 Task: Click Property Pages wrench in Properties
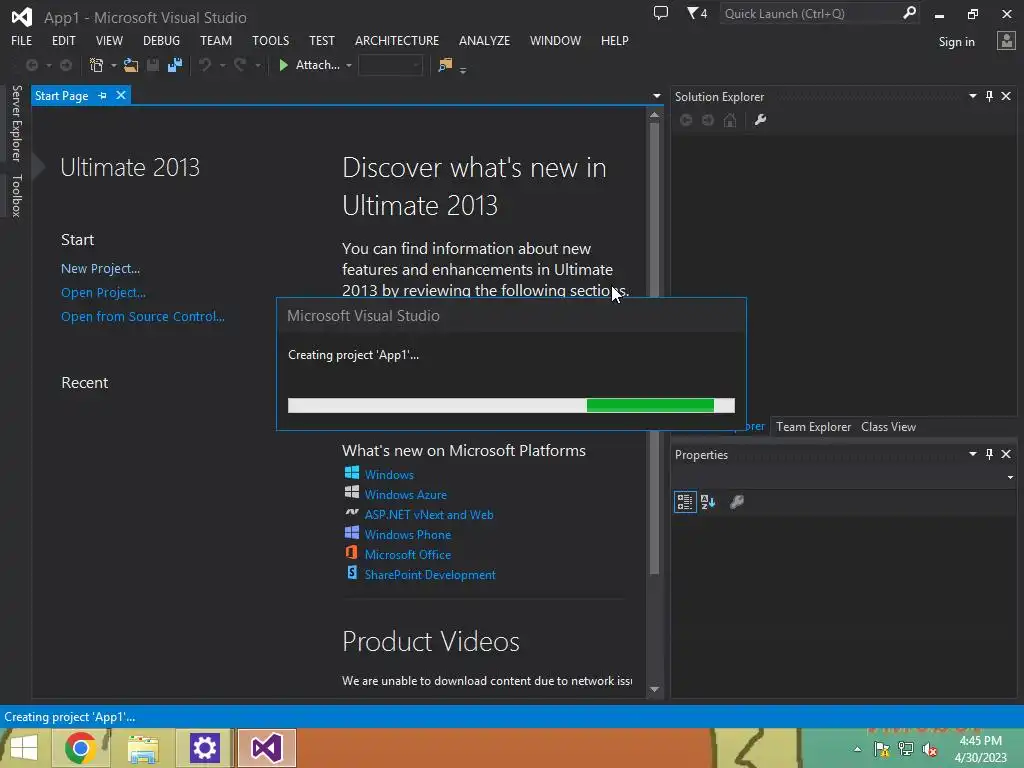[x=737, y=502]
